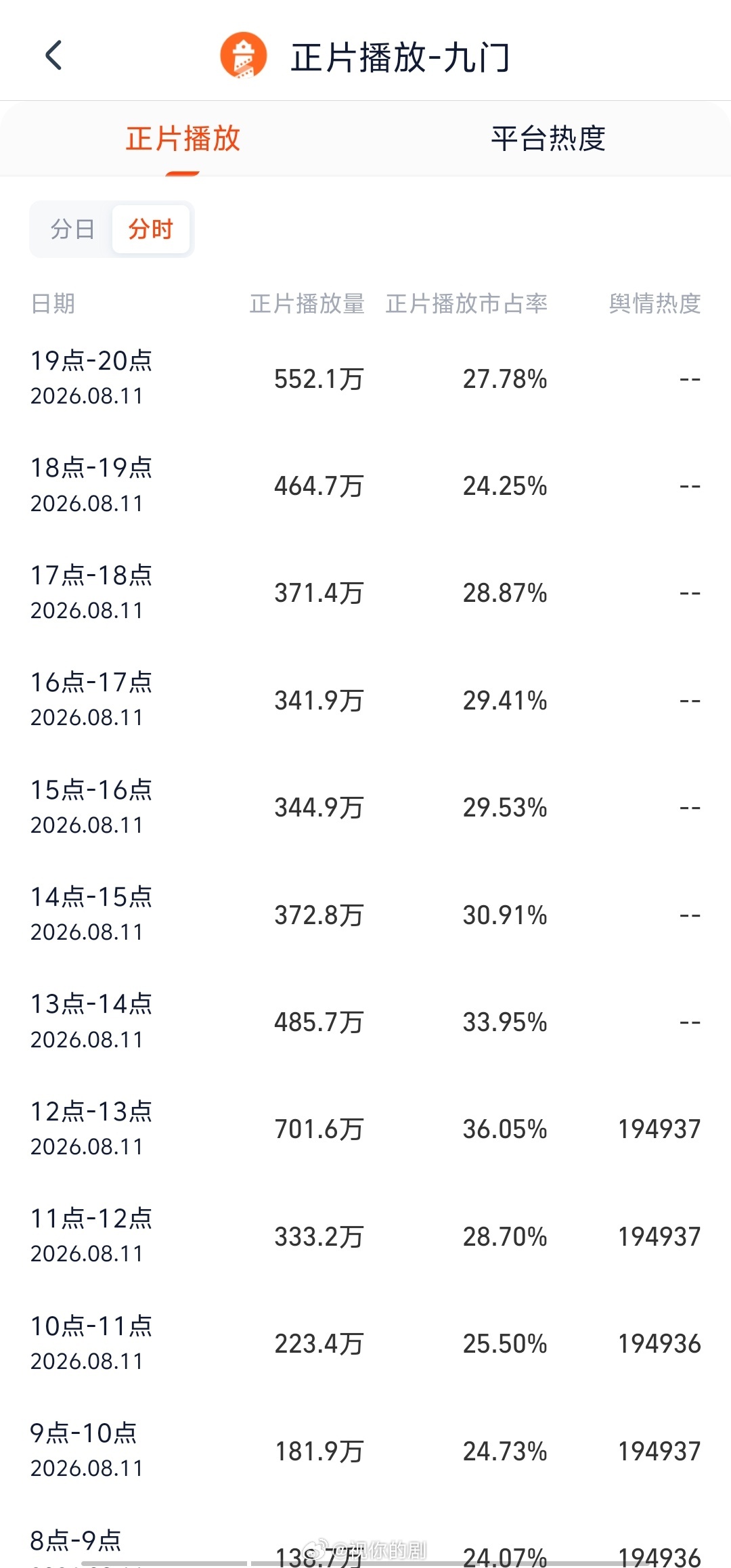Tap the 36.05% market share value
The width and height of the screenshot is (731, 1568).
tap(505, 1129)
